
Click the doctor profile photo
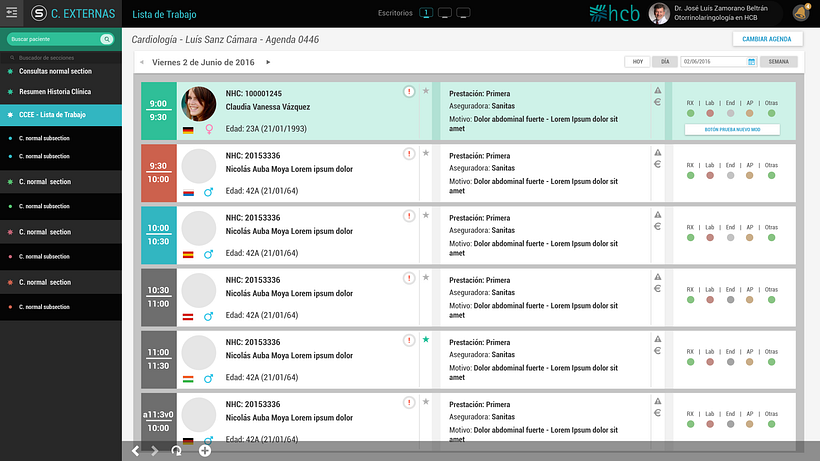pyautogui.click(x=659, y=14)
